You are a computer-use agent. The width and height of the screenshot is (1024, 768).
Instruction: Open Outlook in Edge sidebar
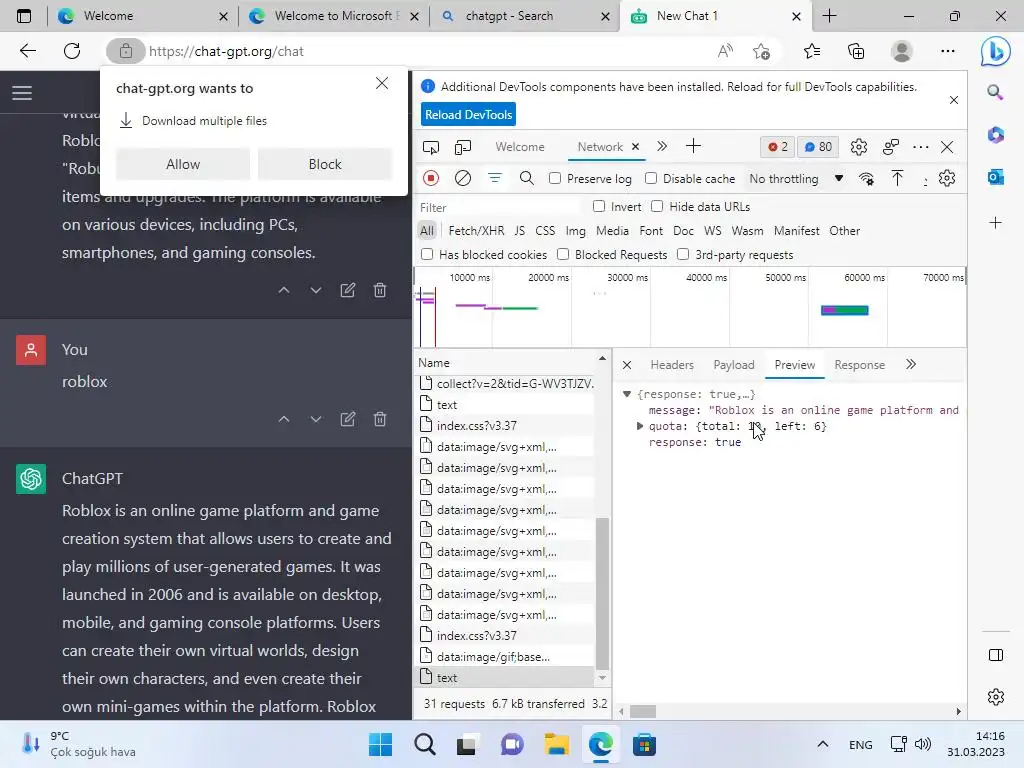tap(995, 177)
